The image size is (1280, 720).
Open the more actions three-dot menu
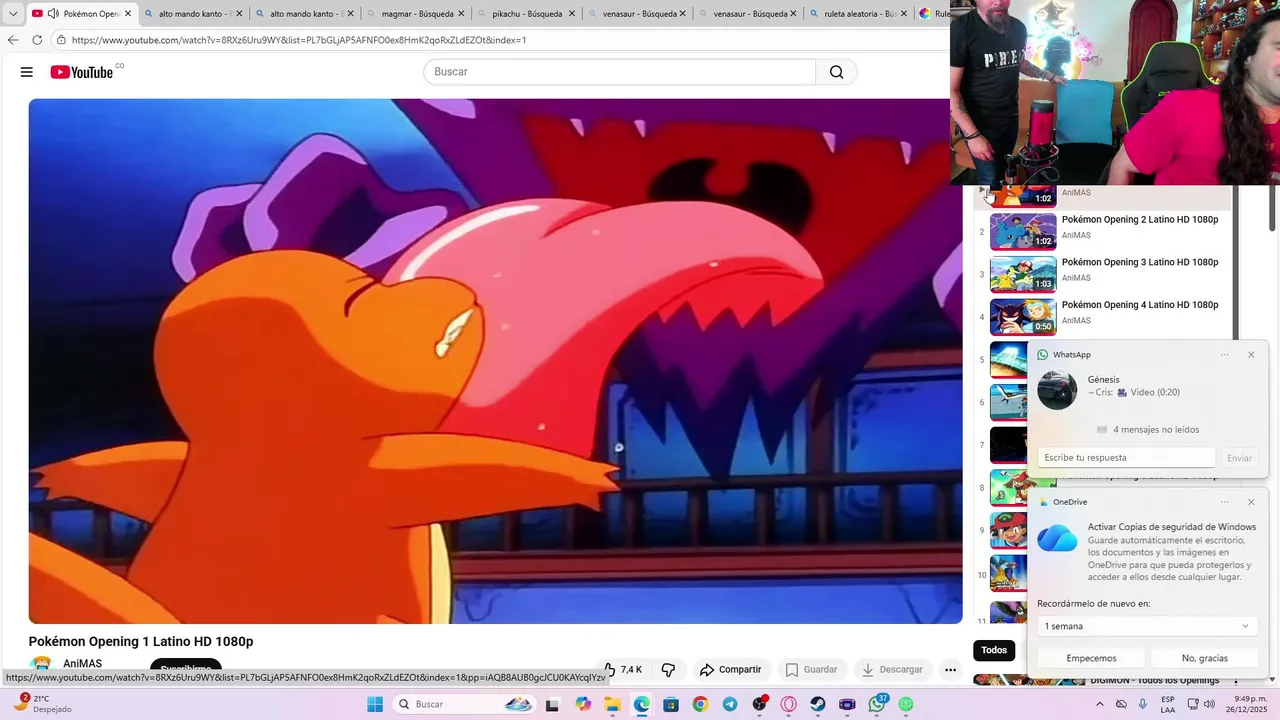pos(950,669)
